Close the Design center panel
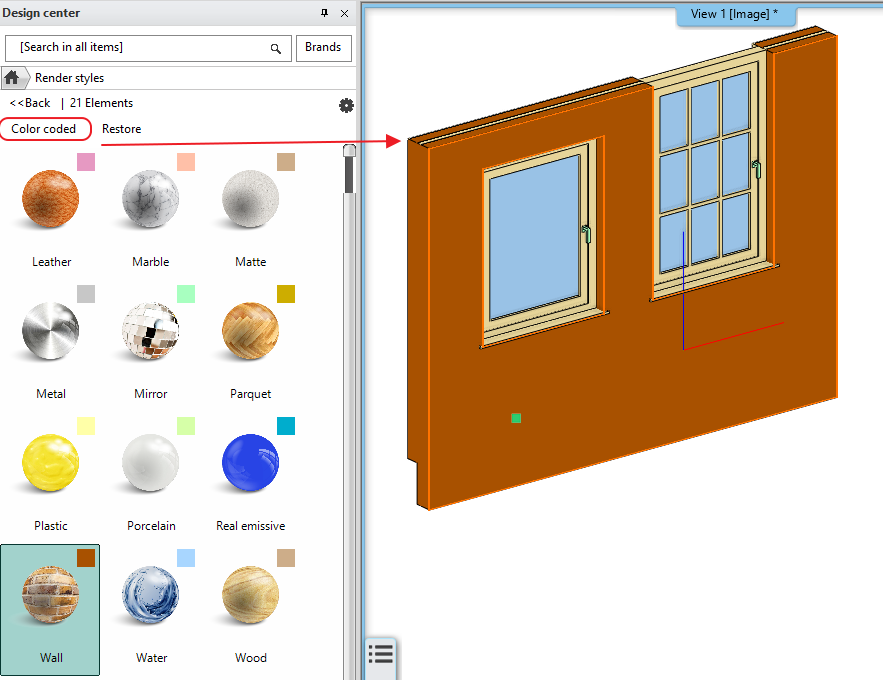The width and height of the screenshot is (883, 680). 344,13
